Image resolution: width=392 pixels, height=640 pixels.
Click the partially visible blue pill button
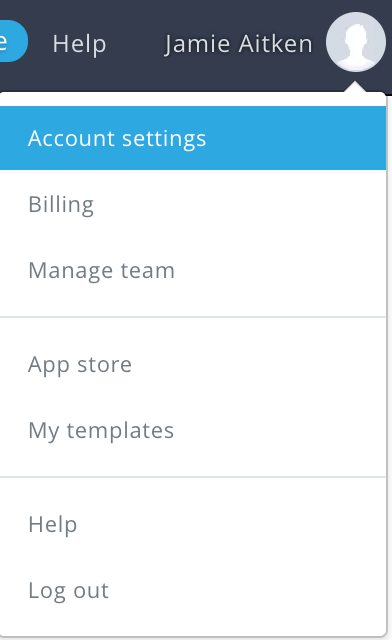(12, 41)
